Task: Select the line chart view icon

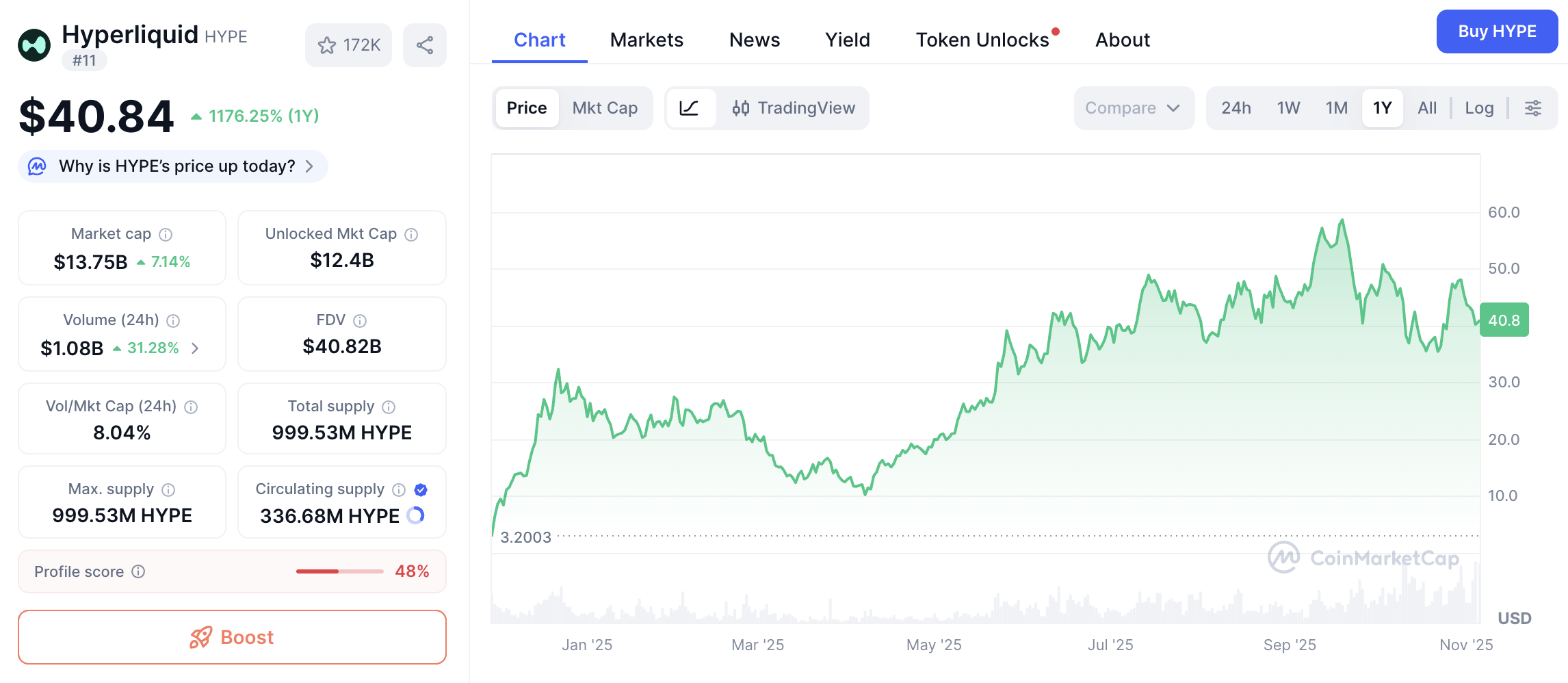Action: (x=691, y=107)
